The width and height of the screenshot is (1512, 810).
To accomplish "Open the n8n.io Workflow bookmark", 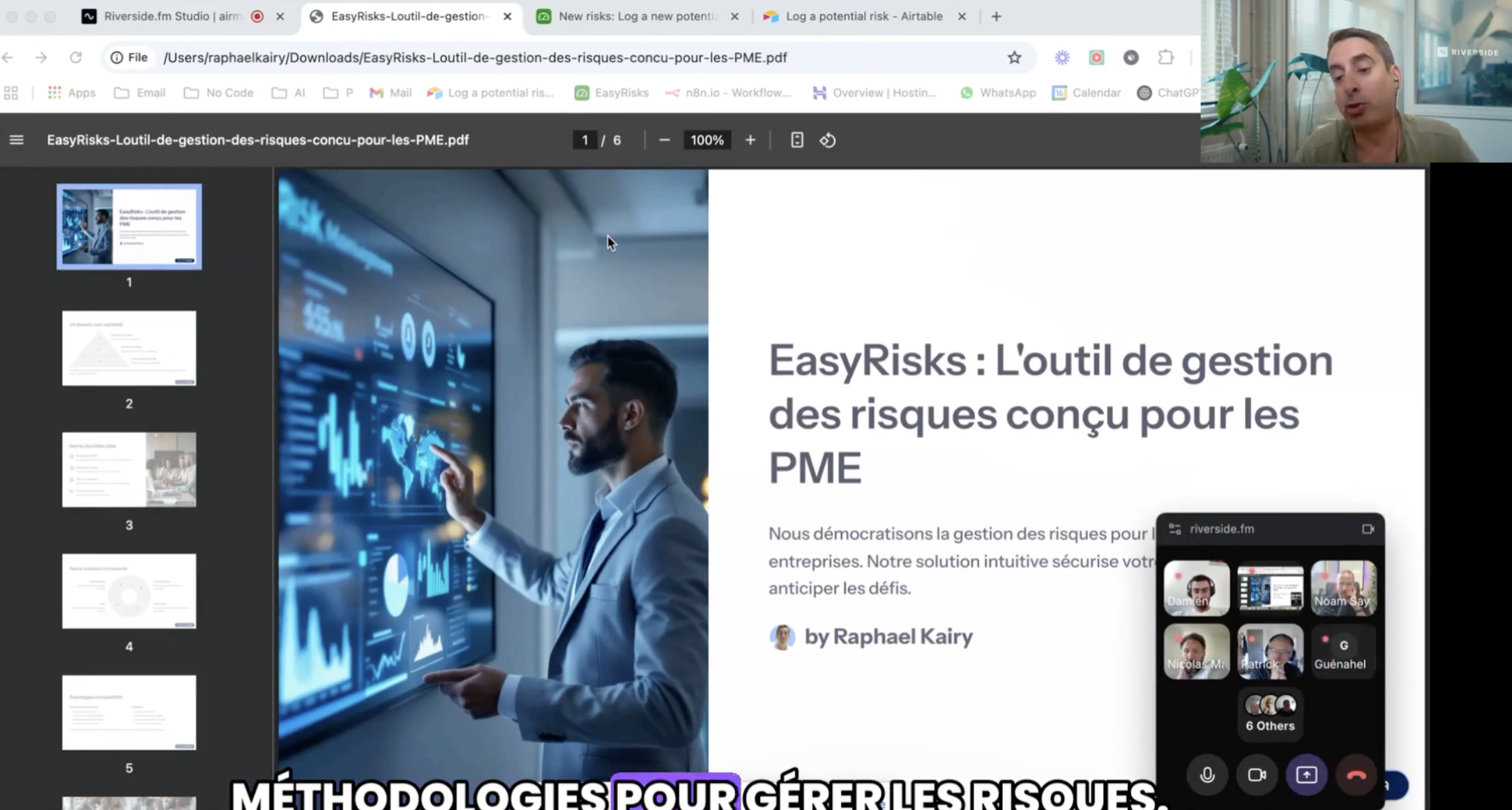I will point(728,93).
